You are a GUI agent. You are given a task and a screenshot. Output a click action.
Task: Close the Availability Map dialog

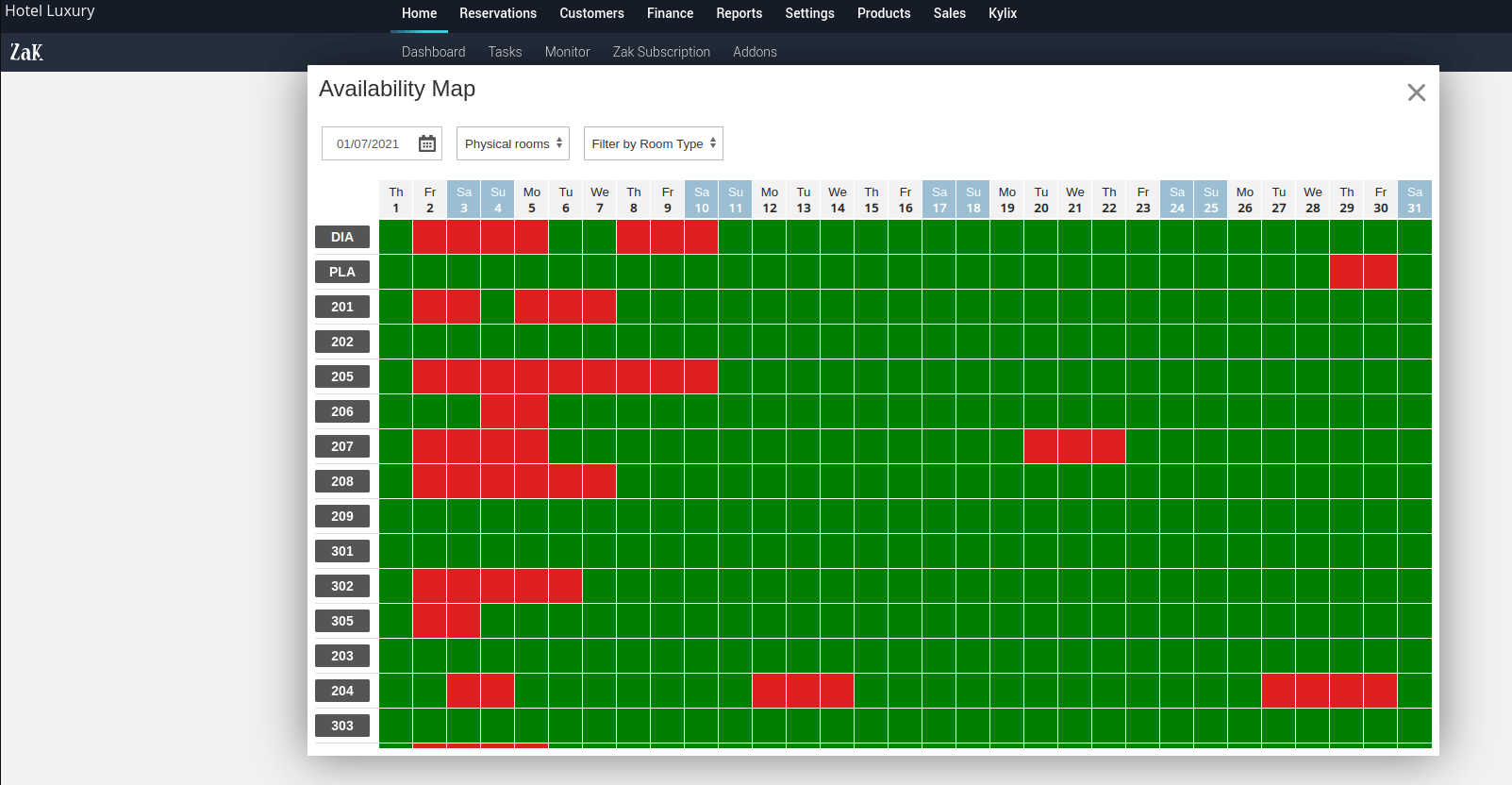click(1416, 92)
